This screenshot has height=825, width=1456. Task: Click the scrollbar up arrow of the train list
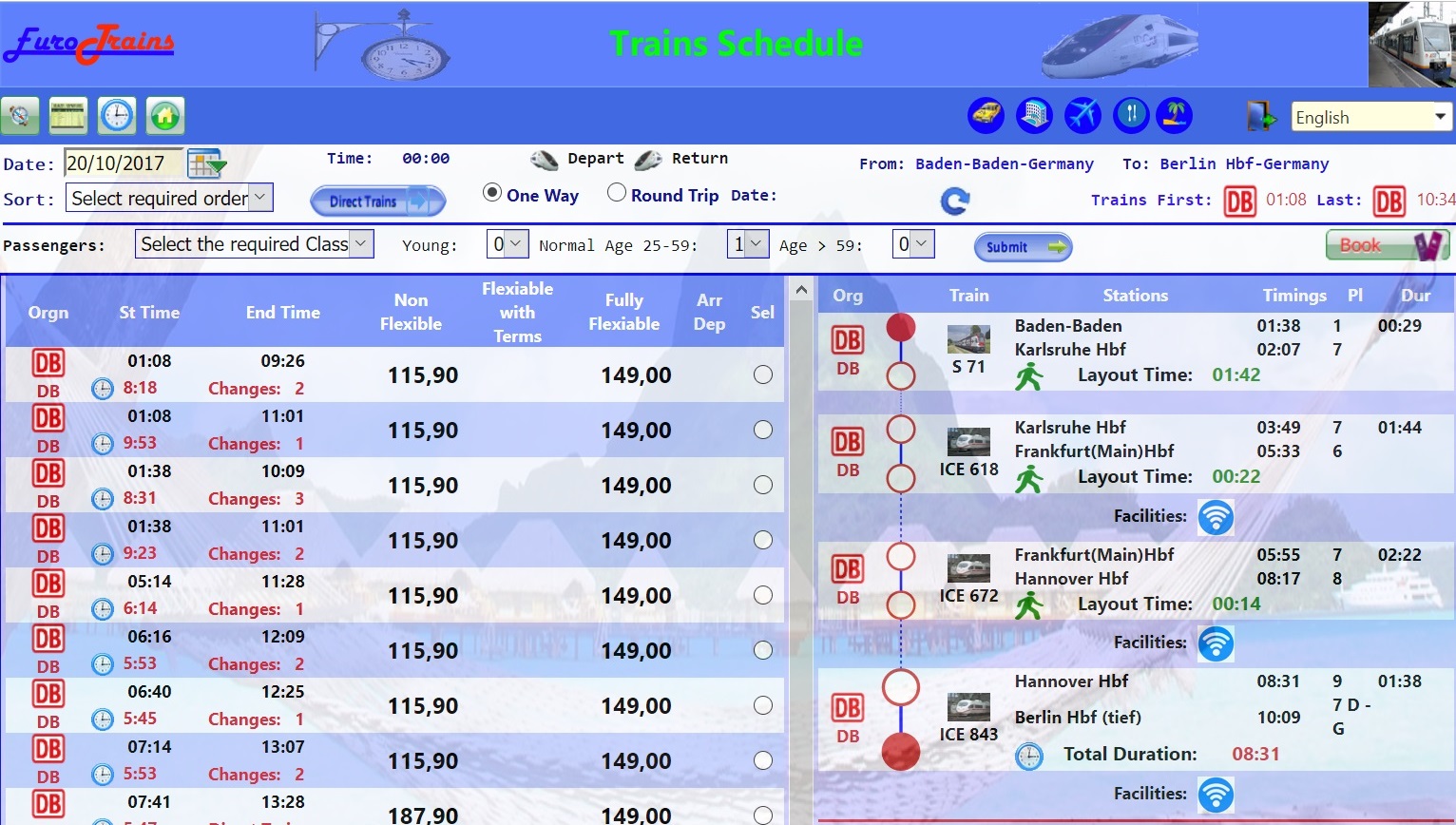point(801,290)
